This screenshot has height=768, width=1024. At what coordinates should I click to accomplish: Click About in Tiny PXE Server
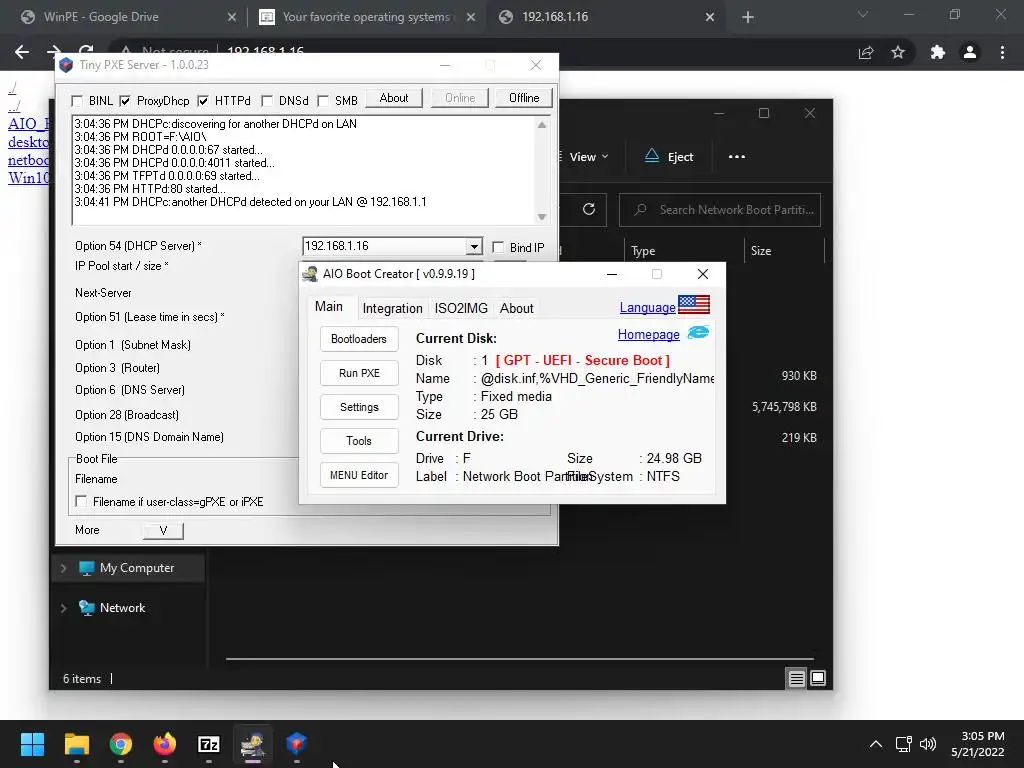click(394, 98)
